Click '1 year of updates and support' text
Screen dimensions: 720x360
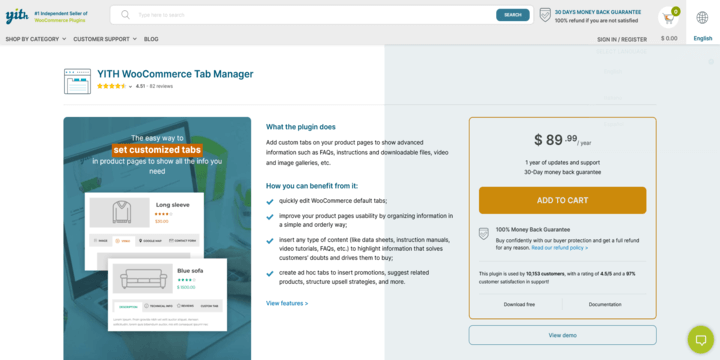click(x=562, y=163)
